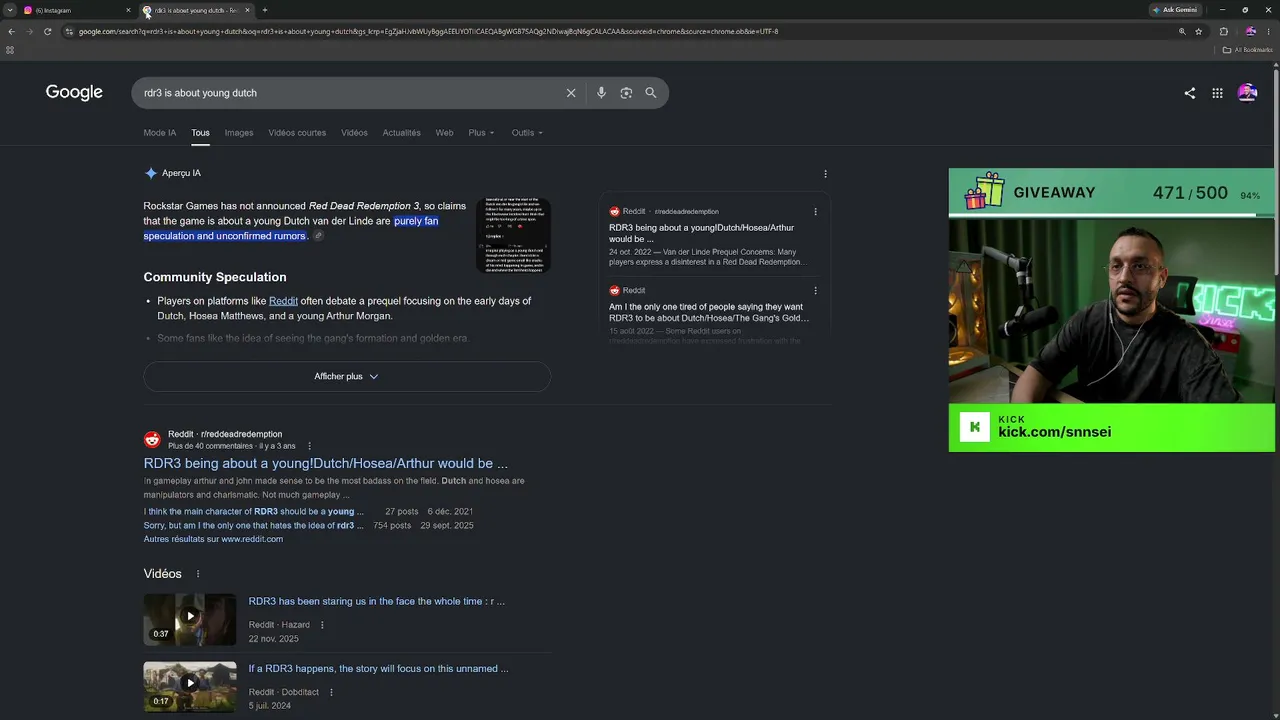Click the page vertical scrollbar
This screenshot has height=720, width=1280.
(1276, 170)
